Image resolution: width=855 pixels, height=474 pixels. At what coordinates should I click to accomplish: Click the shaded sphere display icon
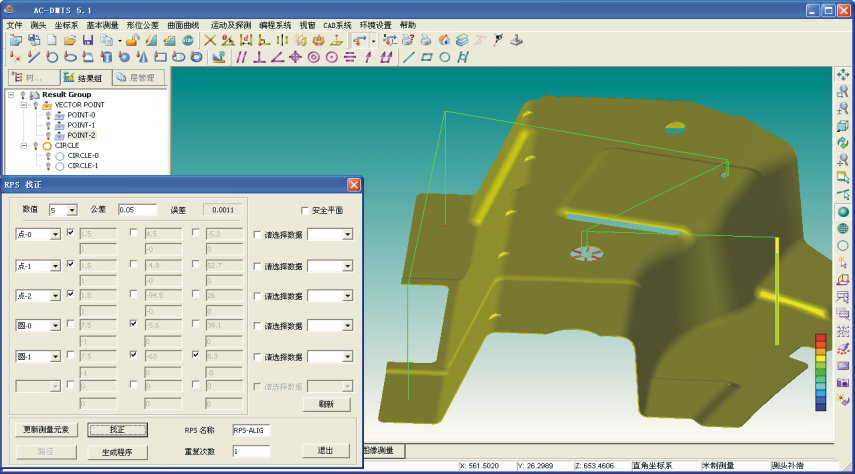coord(843,212)
